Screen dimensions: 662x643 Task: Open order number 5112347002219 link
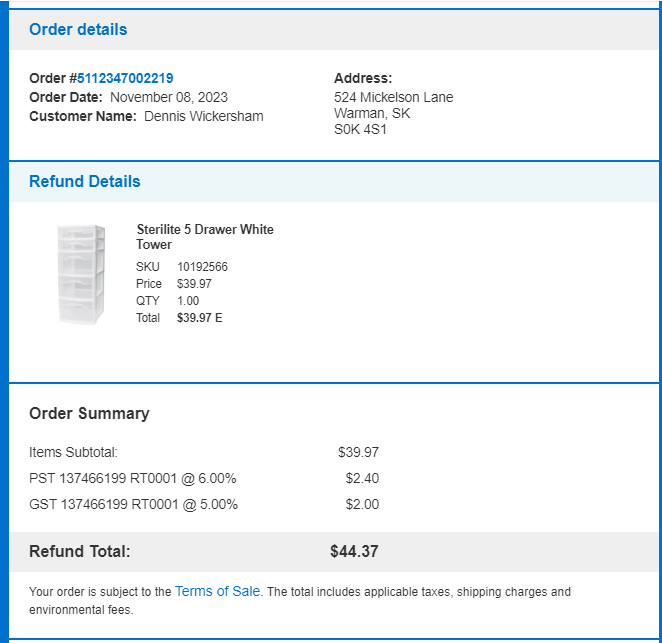(125, 78)
